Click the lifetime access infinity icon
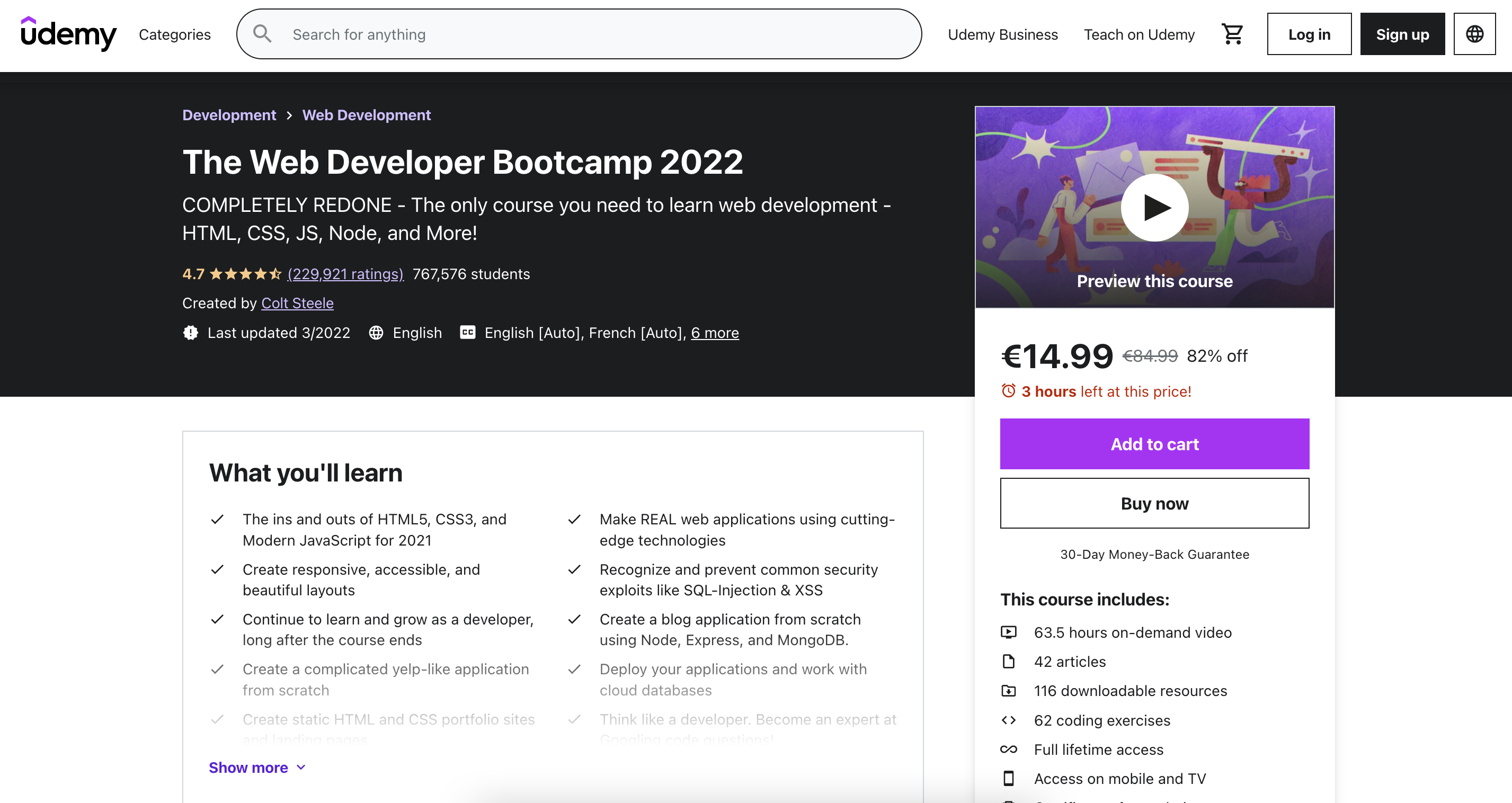This screenshot has height=803, width=1512. point(1008,750)
